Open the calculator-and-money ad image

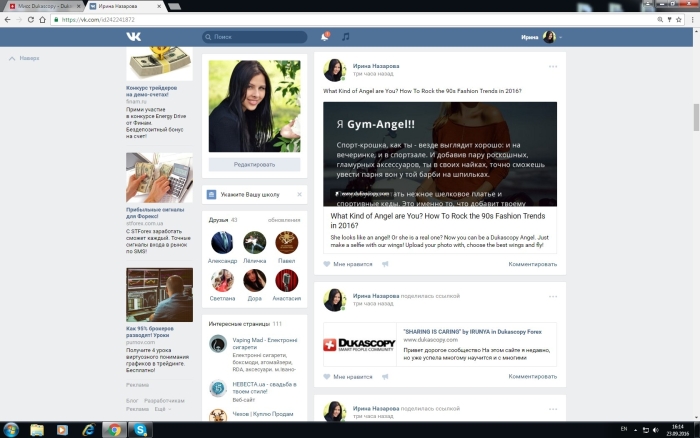click(x=159, y=178)
